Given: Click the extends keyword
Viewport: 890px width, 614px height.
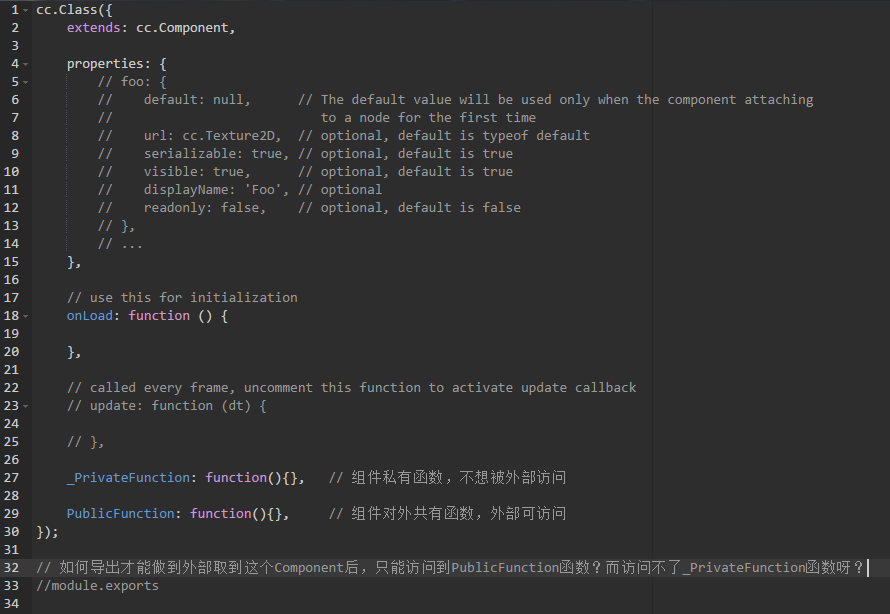Looking at the screenshot, I should (x=93, y=28).
